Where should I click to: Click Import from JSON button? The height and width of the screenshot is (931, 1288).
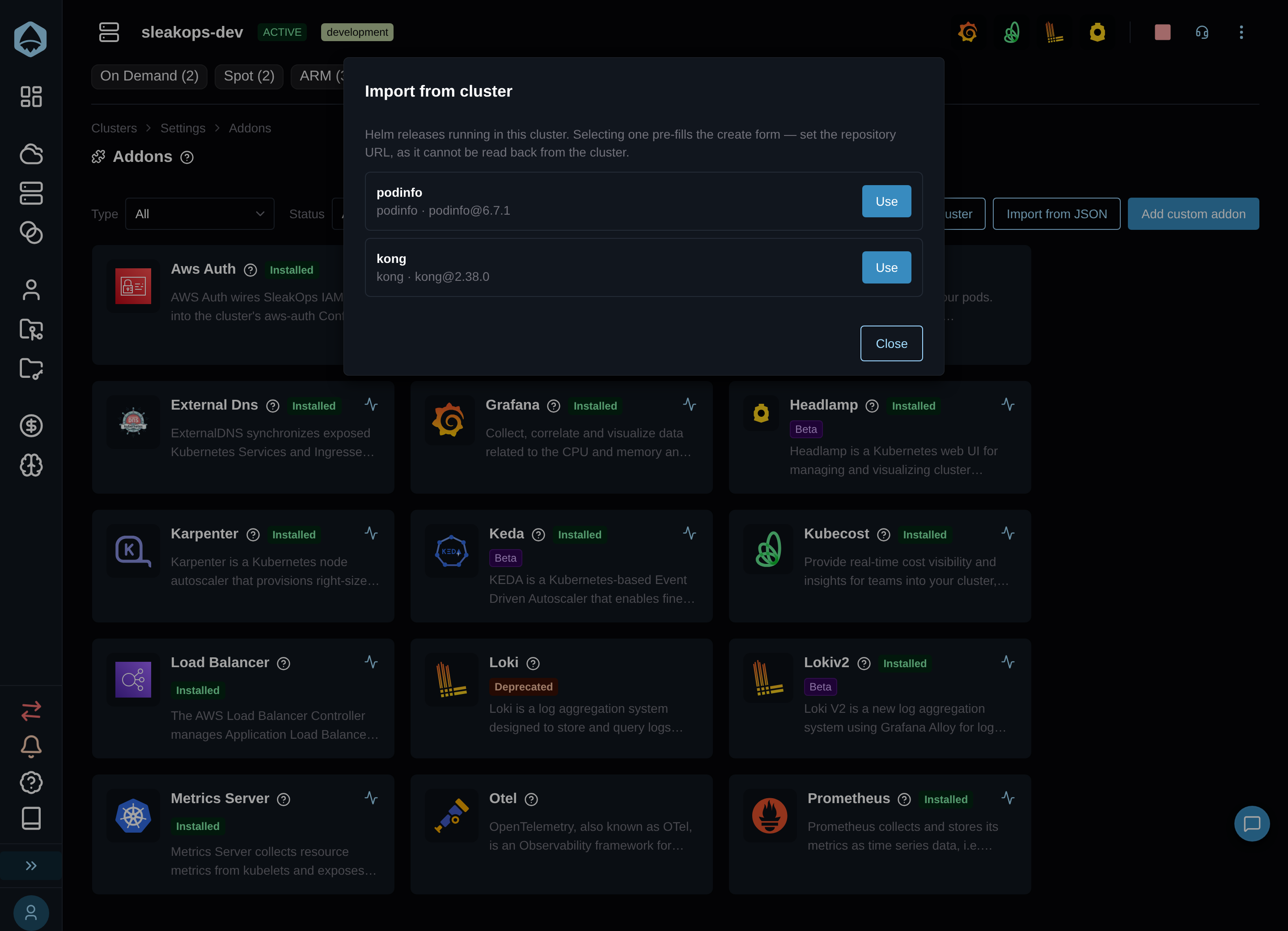[x=1056, y=213]
